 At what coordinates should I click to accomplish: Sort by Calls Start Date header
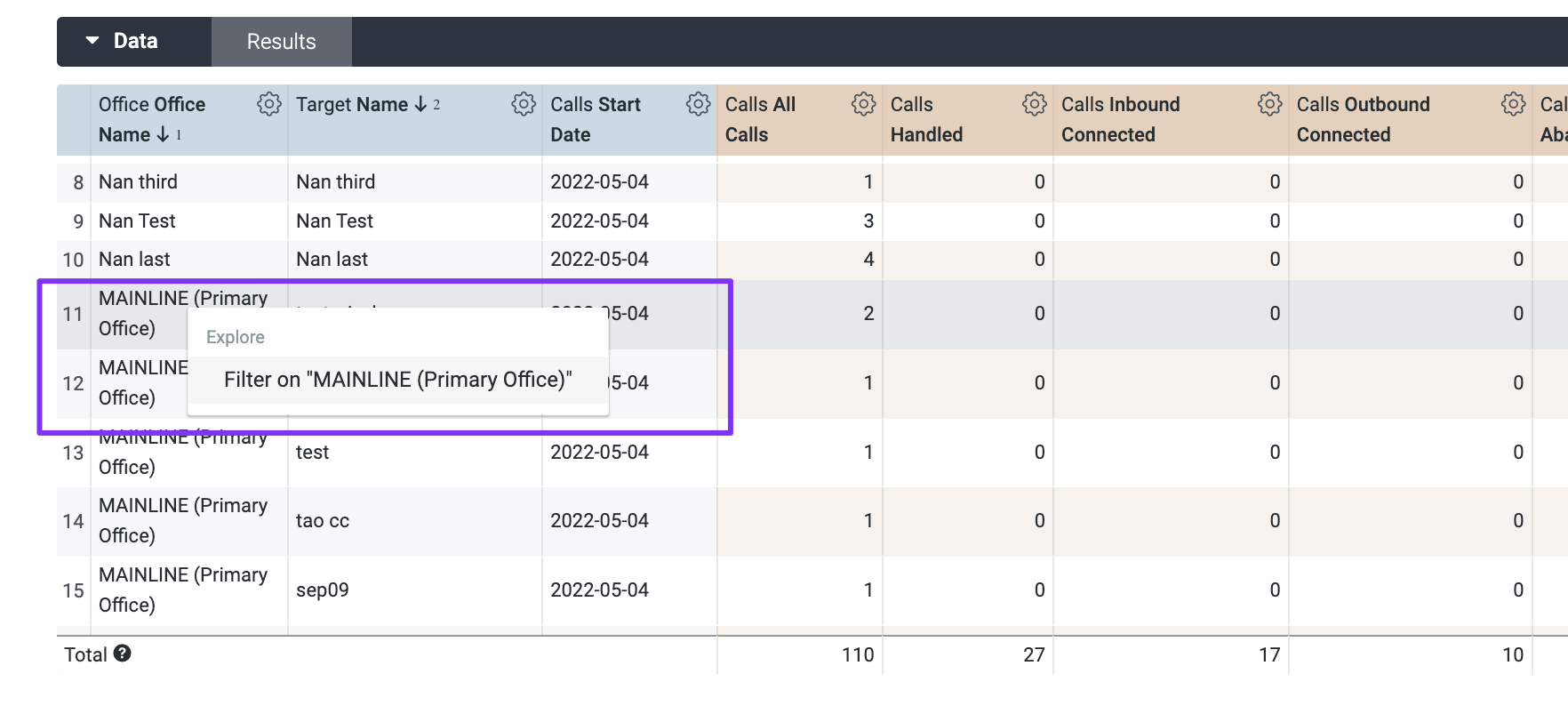(x=596, y=119)
